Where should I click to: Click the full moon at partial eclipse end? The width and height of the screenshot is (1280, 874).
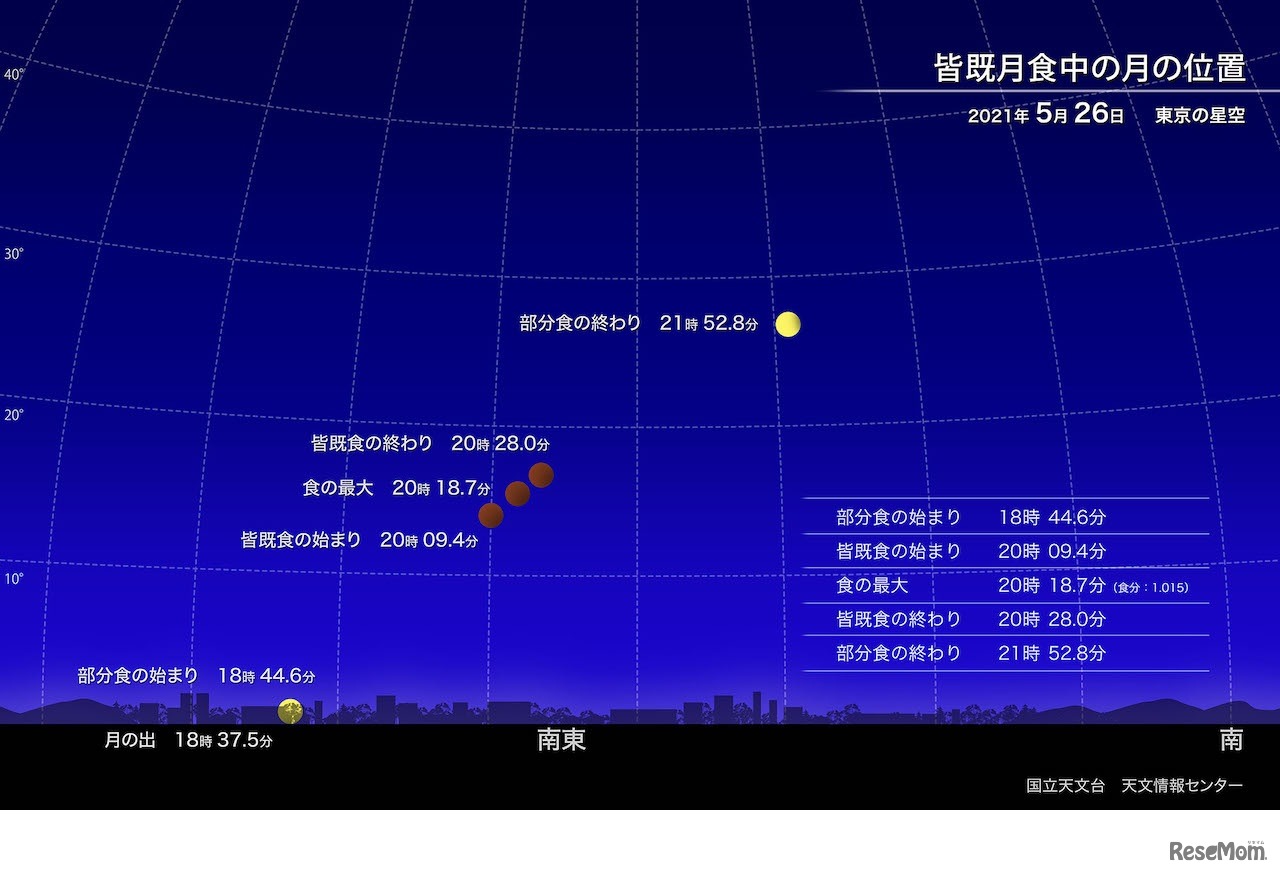tap(788, 323)
